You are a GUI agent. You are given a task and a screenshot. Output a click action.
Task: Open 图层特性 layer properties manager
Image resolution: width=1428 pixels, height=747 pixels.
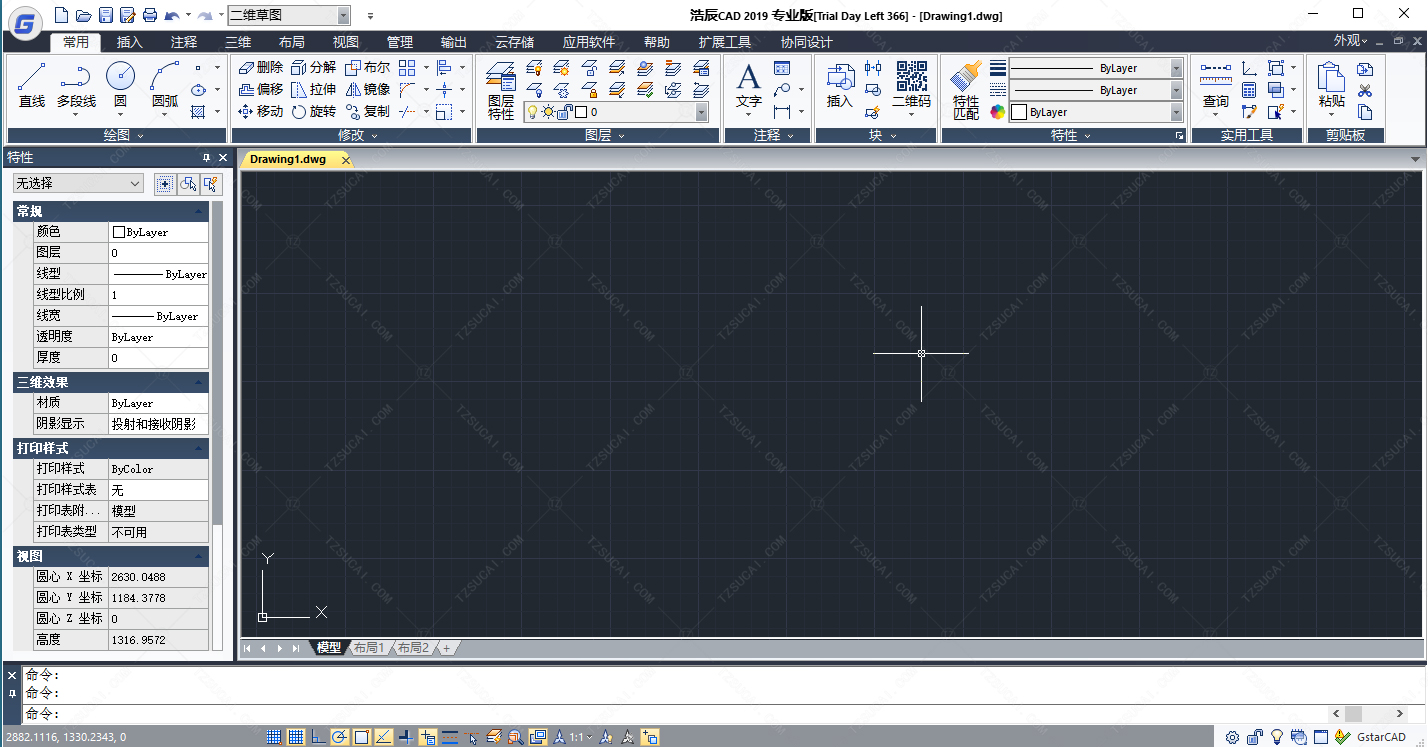click(501, 90)
